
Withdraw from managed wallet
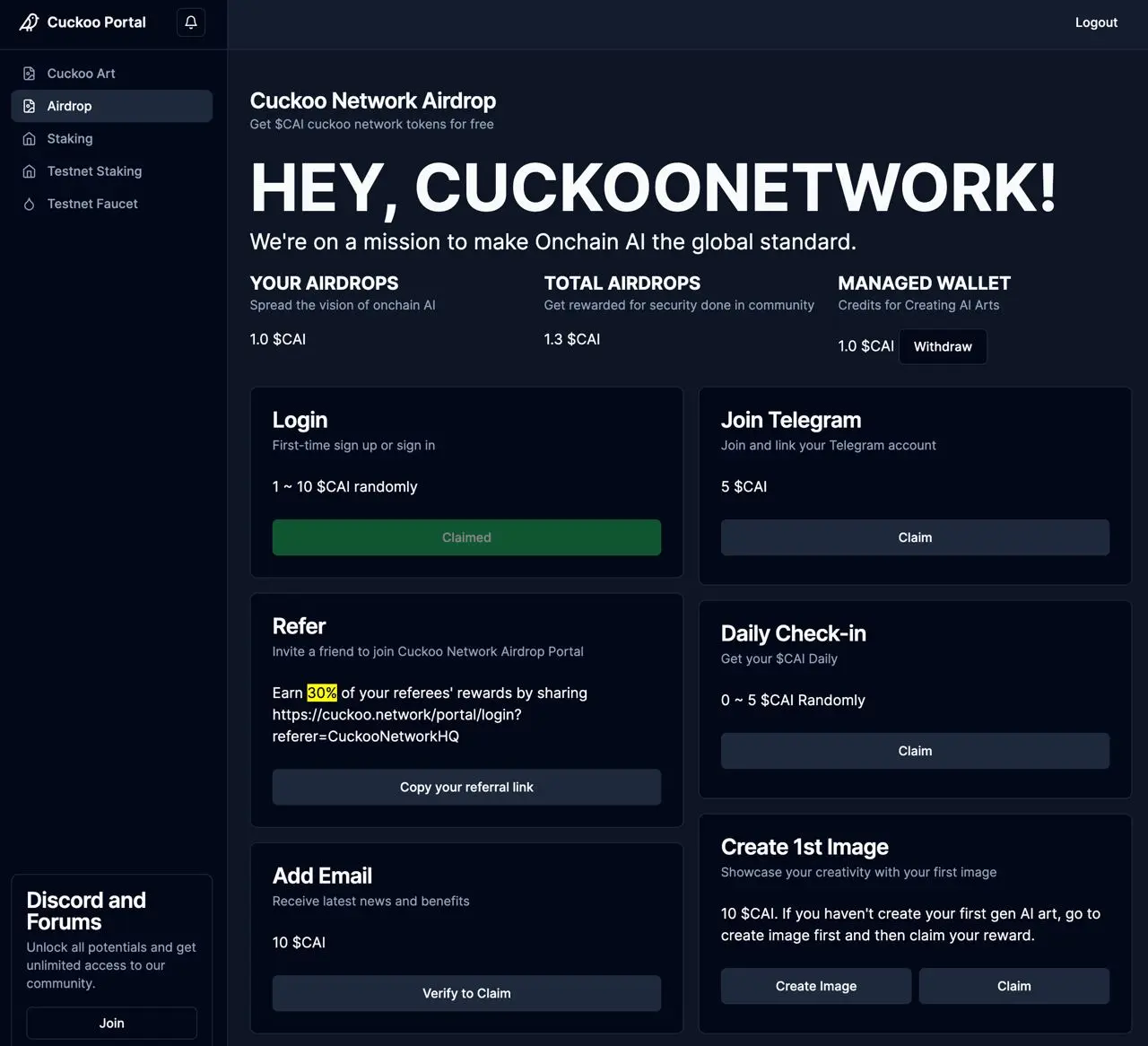click(943, 346)
